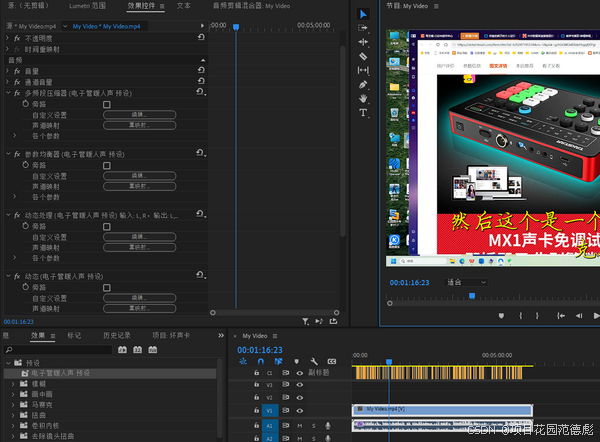Select the Ripple Edit tool

(x=363, y=42)
